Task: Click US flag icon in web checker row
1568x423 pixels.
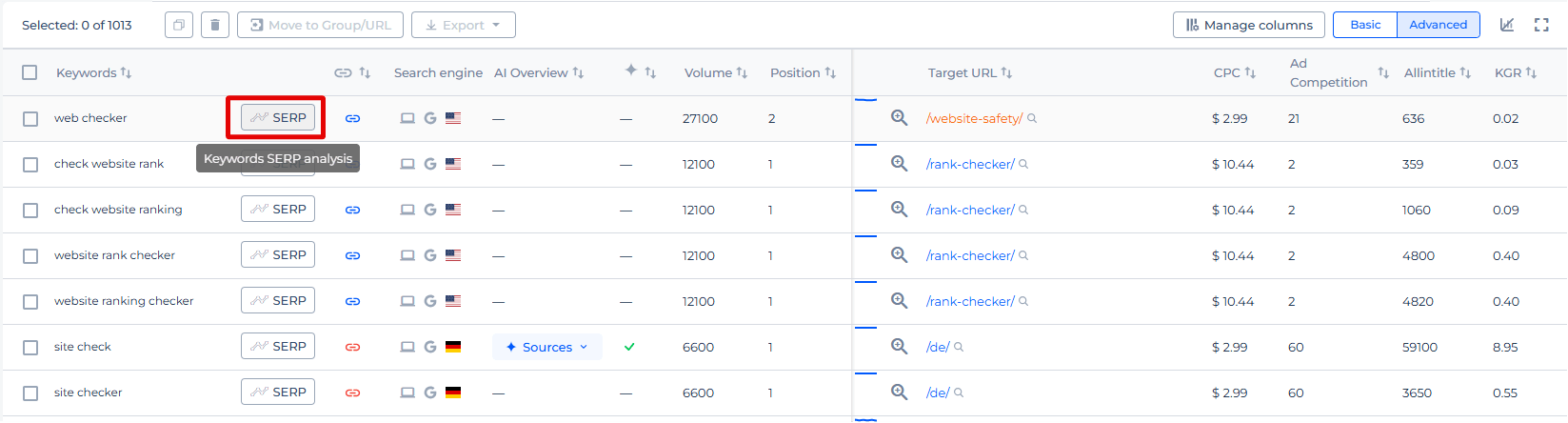Action: [x=453, y=118]
